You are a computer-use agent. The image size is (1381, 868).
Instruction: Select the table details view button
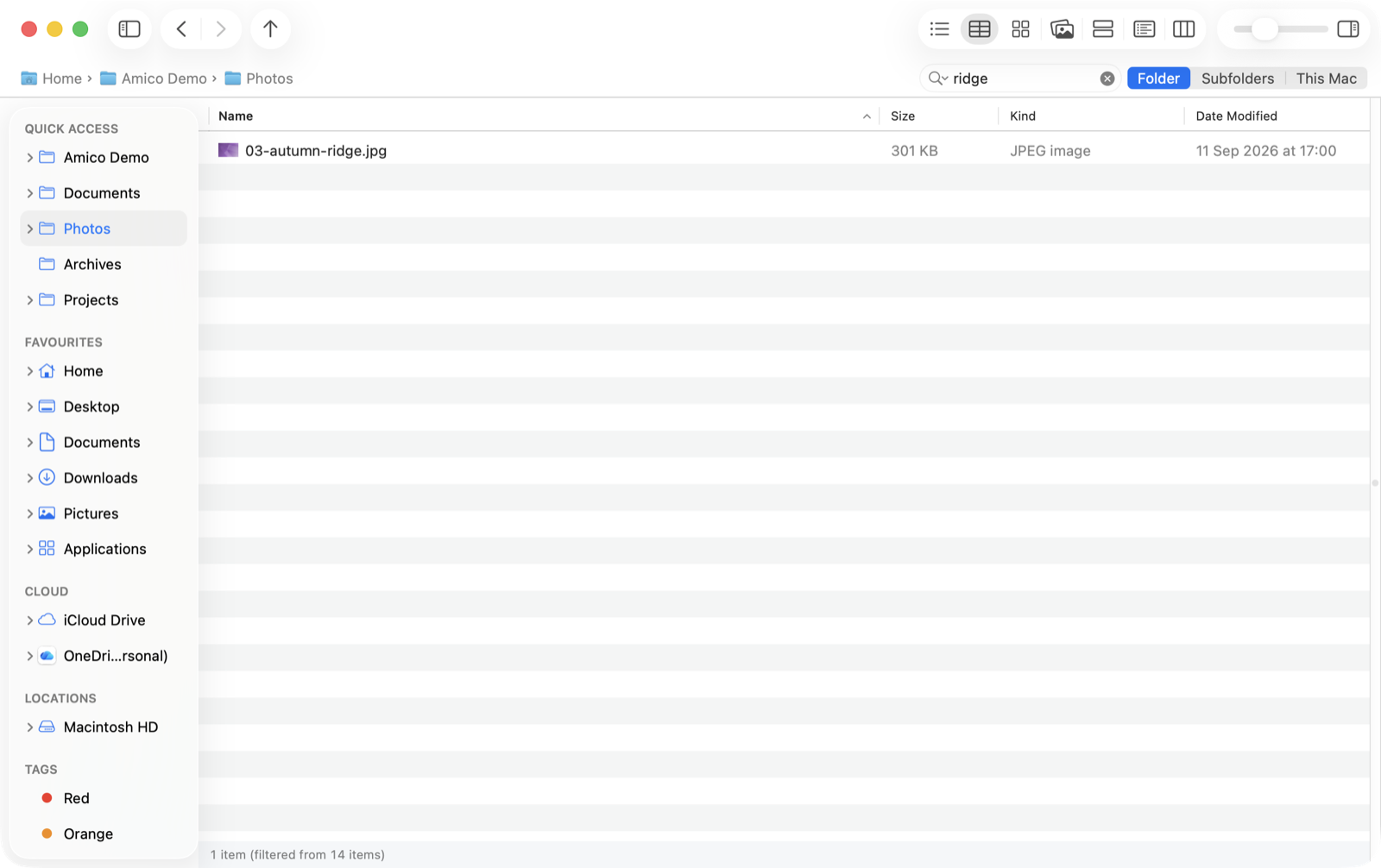[980, 29]
